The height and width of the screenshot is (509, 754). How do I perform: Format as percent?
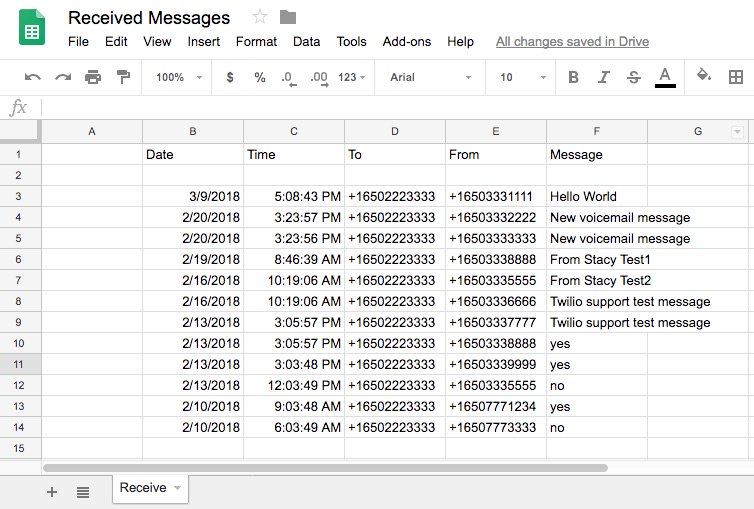pos(260,77)
